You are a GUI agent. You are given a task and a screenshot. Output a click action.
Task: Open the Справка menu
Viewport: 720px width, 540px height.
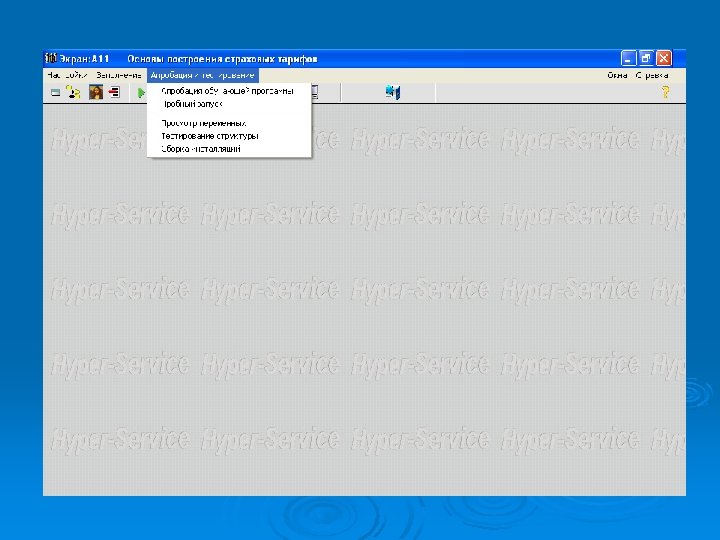pyautogui.click(x=652, y=75)
